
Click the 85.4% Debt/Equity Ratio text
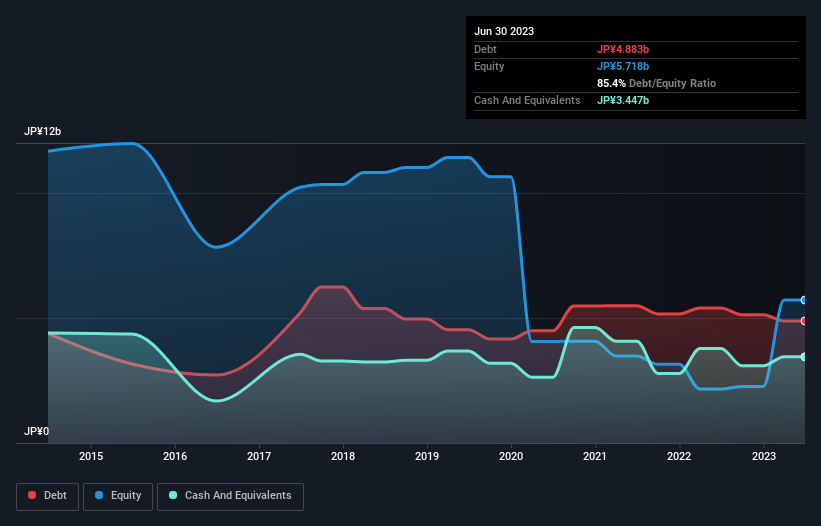pos(657,83)
